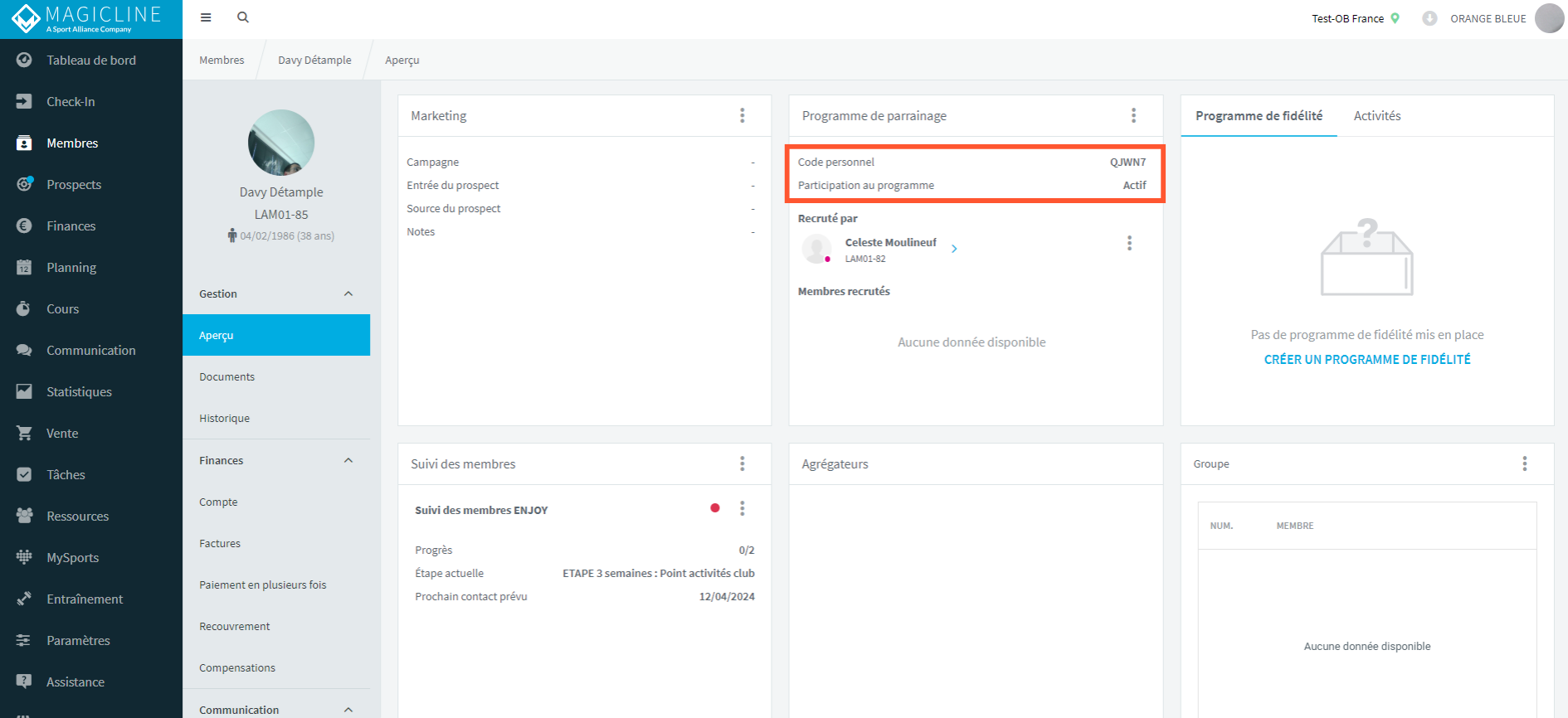Click the NUM. column header in Groupe
The image size is (1568, 718).
(x=1221, y=526)
